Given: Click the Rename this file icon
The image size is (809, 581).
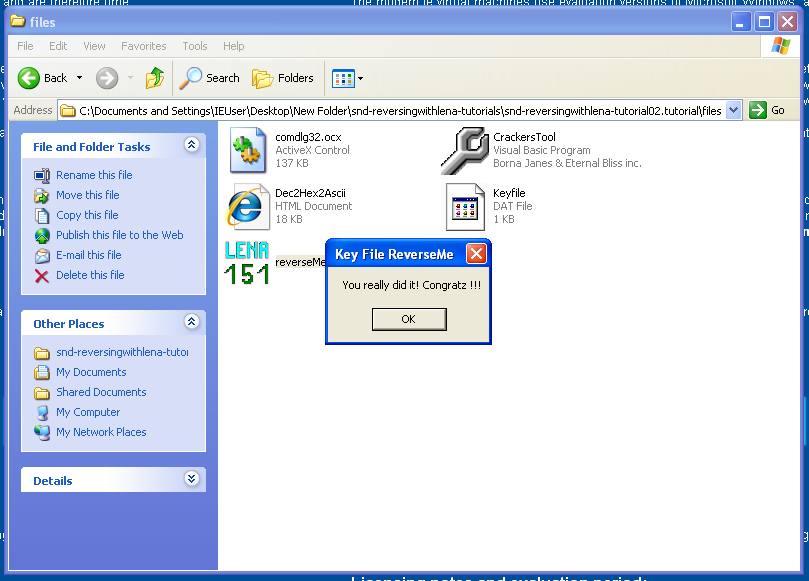Looking at the screenshot, I should click(x=42, y=175).
